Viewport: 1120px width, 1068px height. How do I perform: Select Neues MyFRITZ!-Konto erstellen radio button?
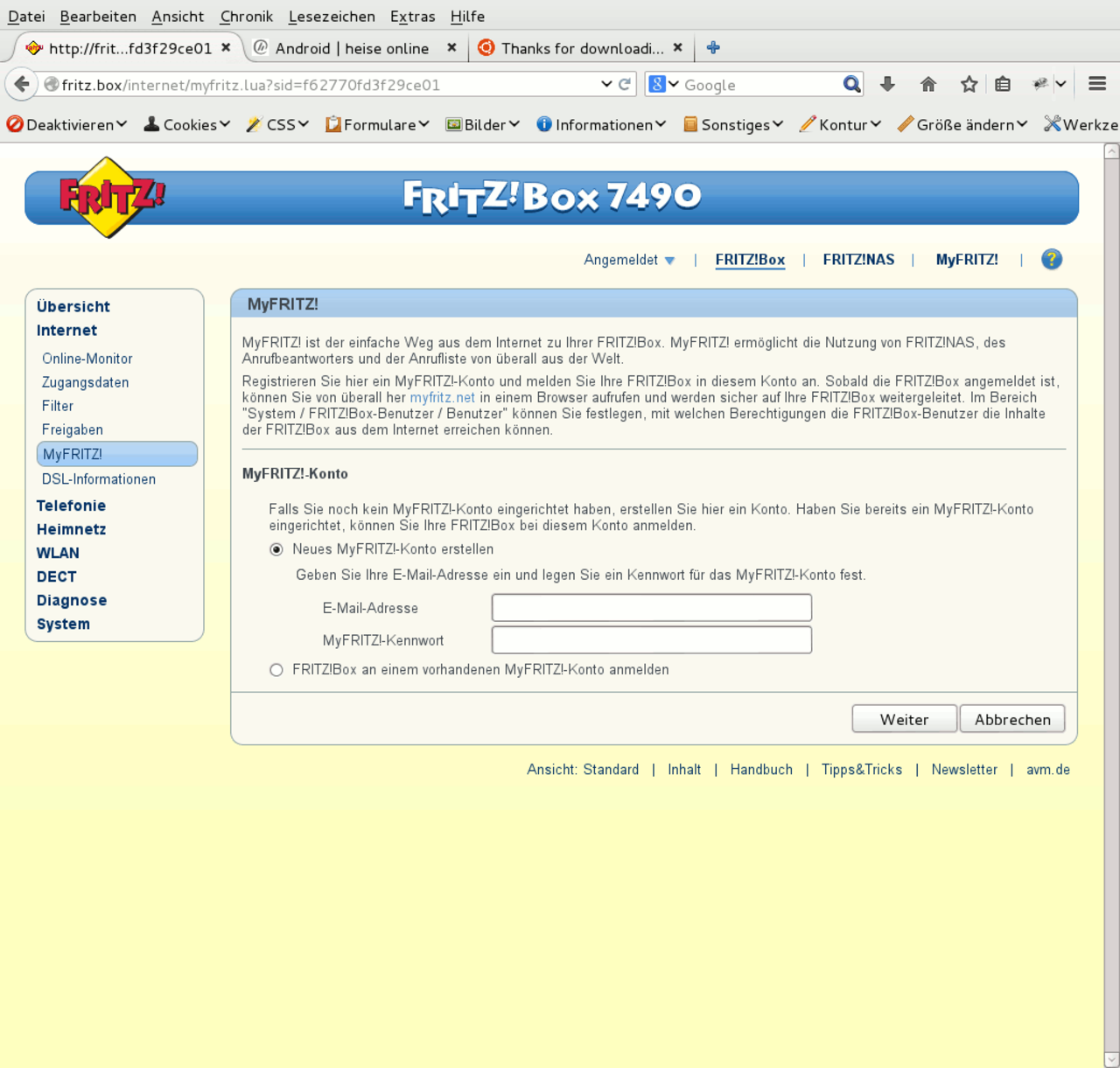[x=276, y=549]
